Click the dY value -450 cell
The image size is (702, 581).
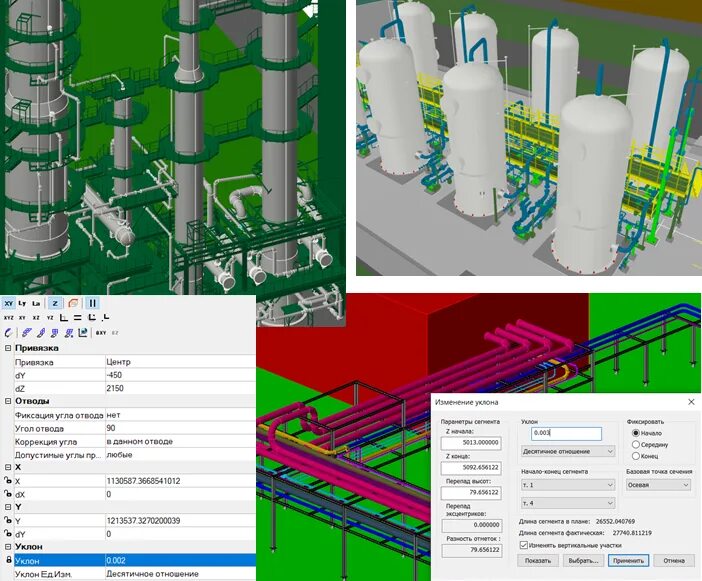[180, 375]
